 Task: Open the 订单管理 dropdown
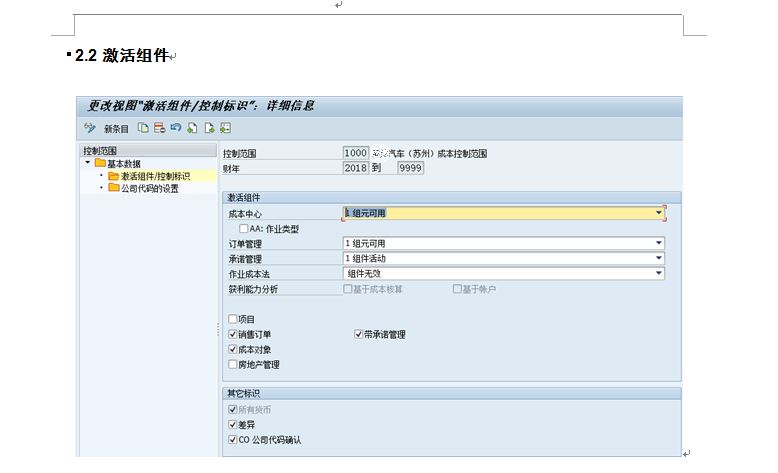(659, 243)
